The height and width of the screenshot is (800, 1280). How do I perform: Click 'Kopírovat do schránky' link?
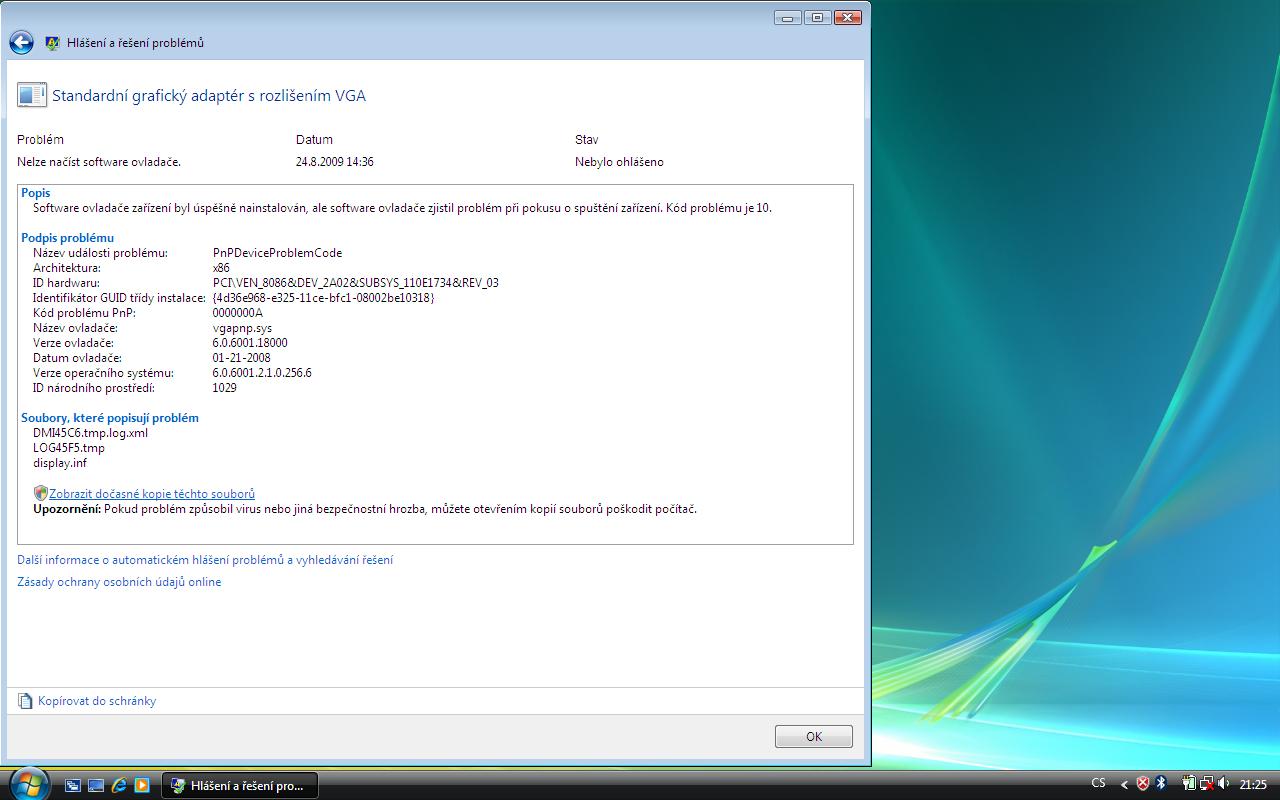[97, 701]
